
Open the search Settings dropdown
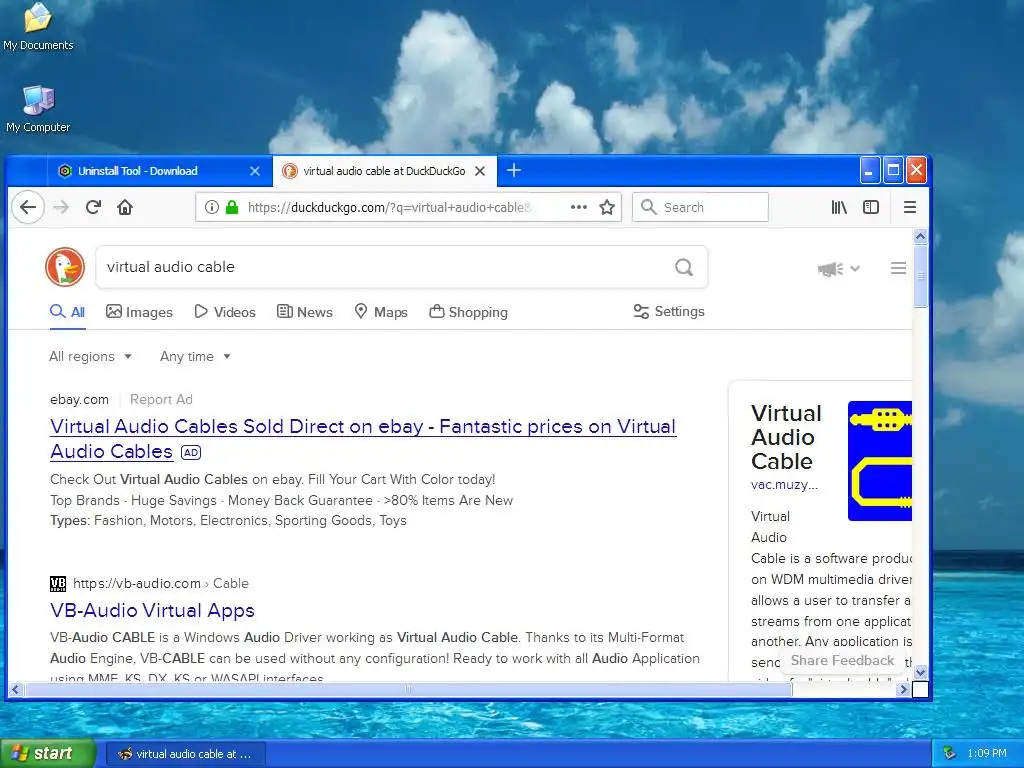point(669,312)
